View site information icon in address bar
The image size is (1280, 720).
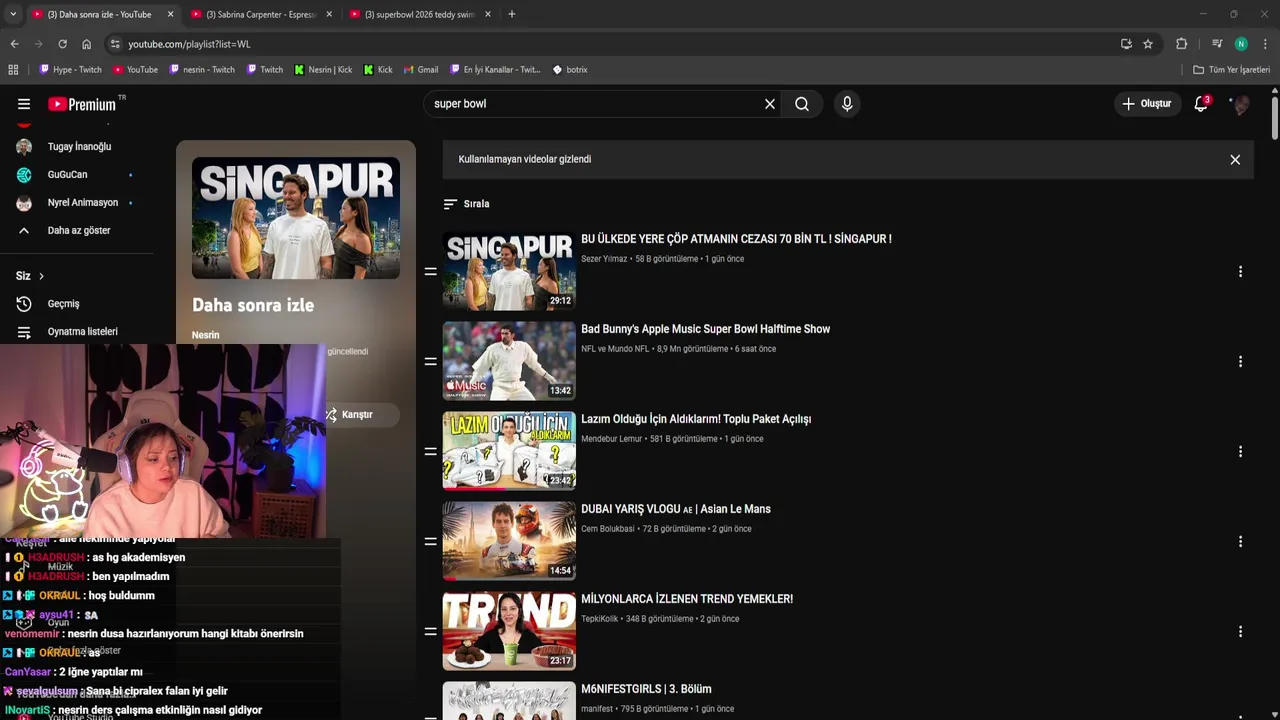point(115,44)
